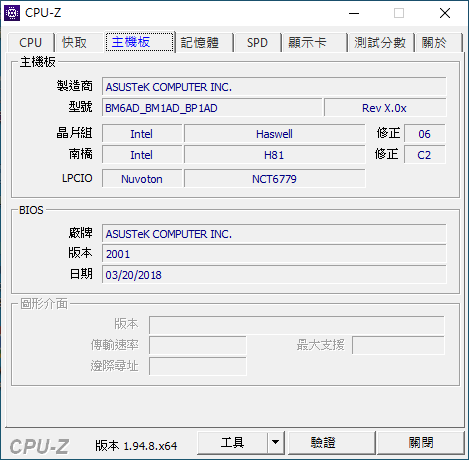Click BIOS date 03/20/2018
469x460 pixels.
point(274,275)
